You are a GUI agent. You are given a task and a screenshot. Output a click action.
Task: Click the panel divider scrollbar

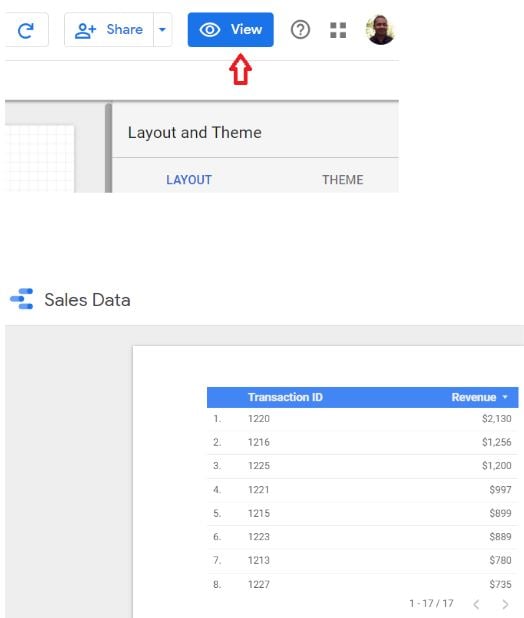coord(108,148)
